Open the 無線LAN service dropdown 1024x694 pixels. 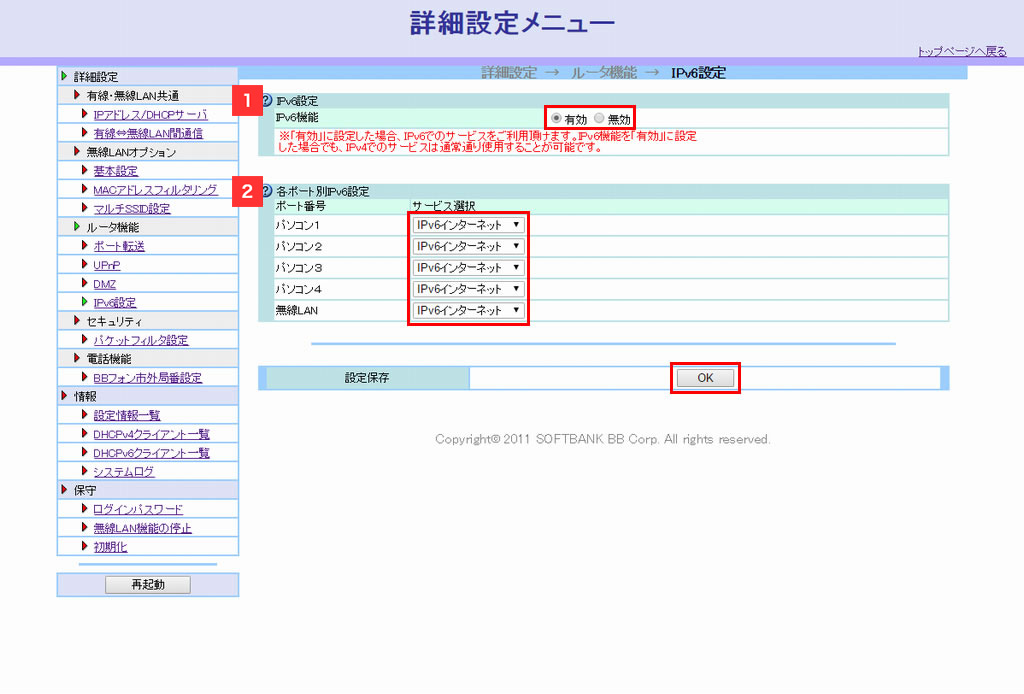469,311
